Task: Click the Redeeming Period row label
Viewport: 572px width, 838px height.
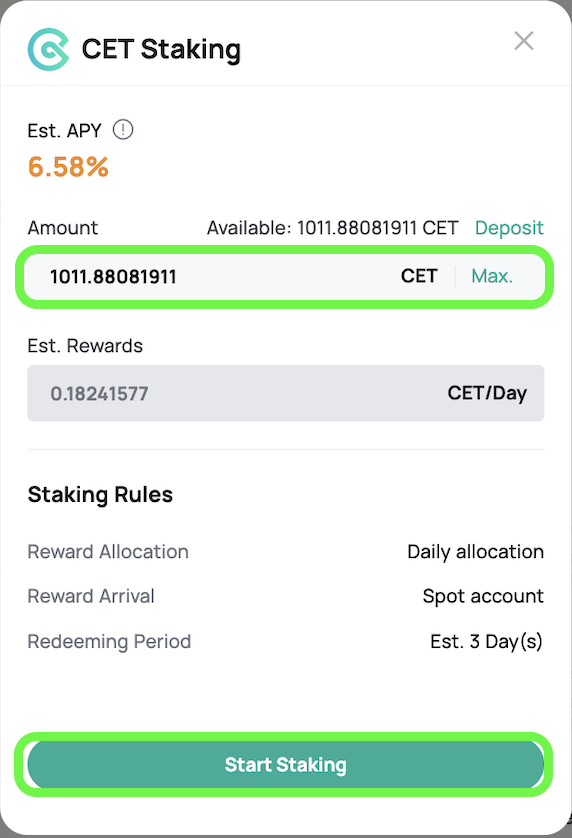Action: 109,641
